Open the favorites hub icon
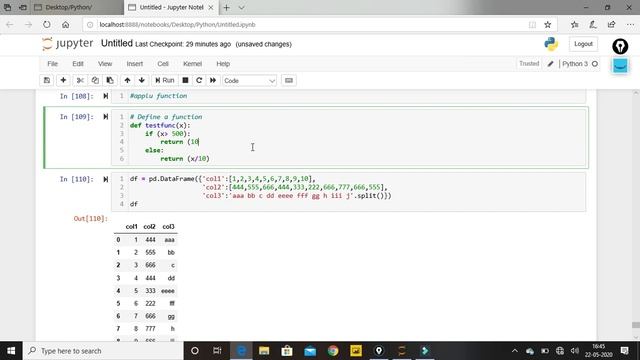The height and width of the screenshot is (360, 640). (575, 24)
